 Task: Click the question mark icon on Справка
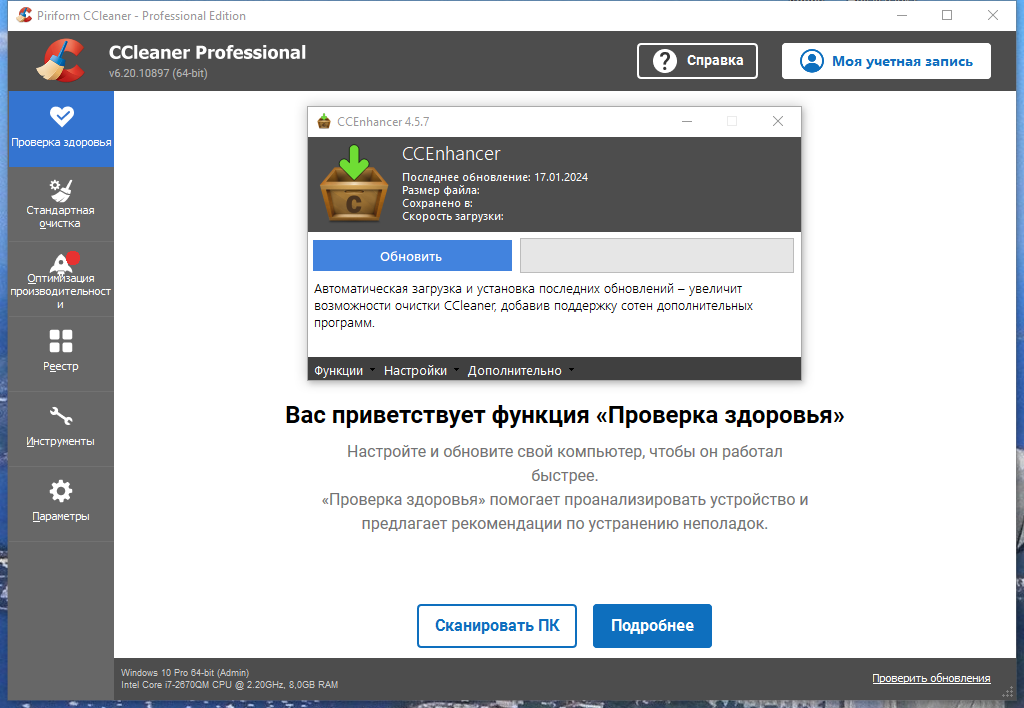pos(665,60)
